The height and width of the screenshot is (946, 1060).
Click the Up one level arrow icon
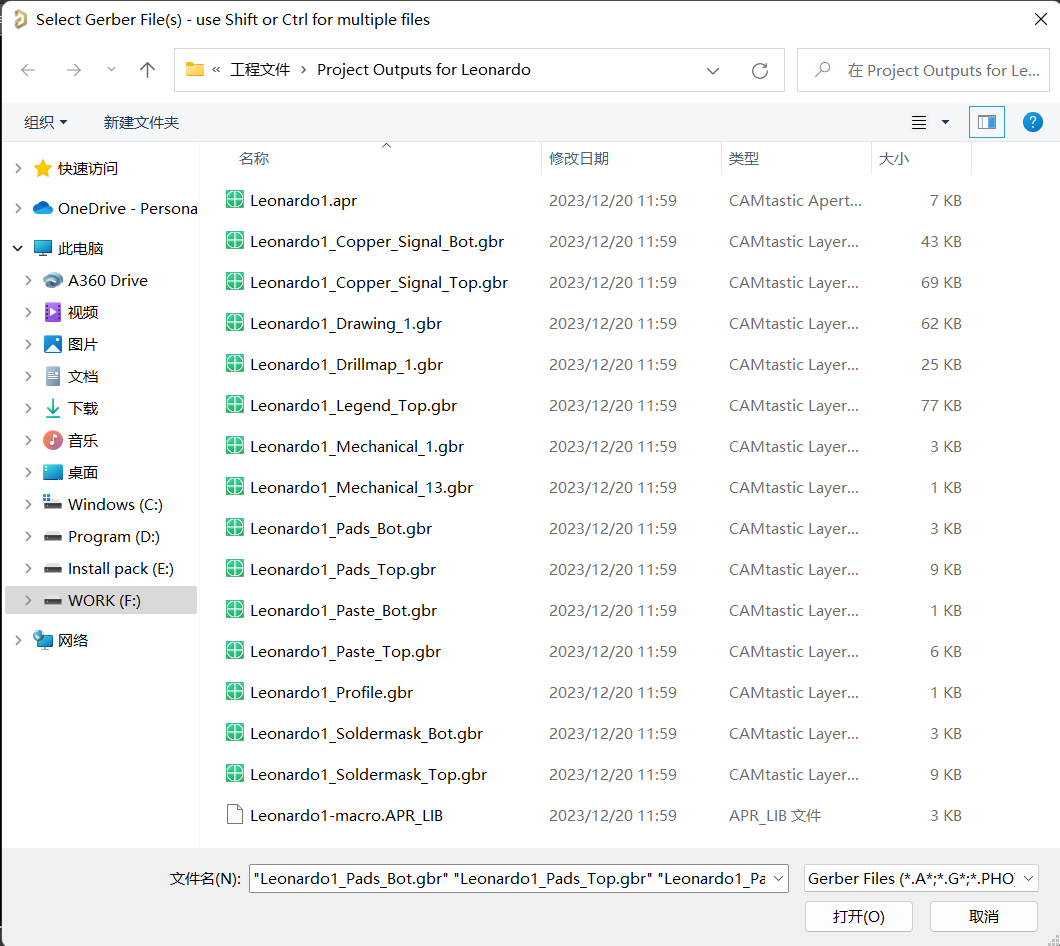click(148, 70)
